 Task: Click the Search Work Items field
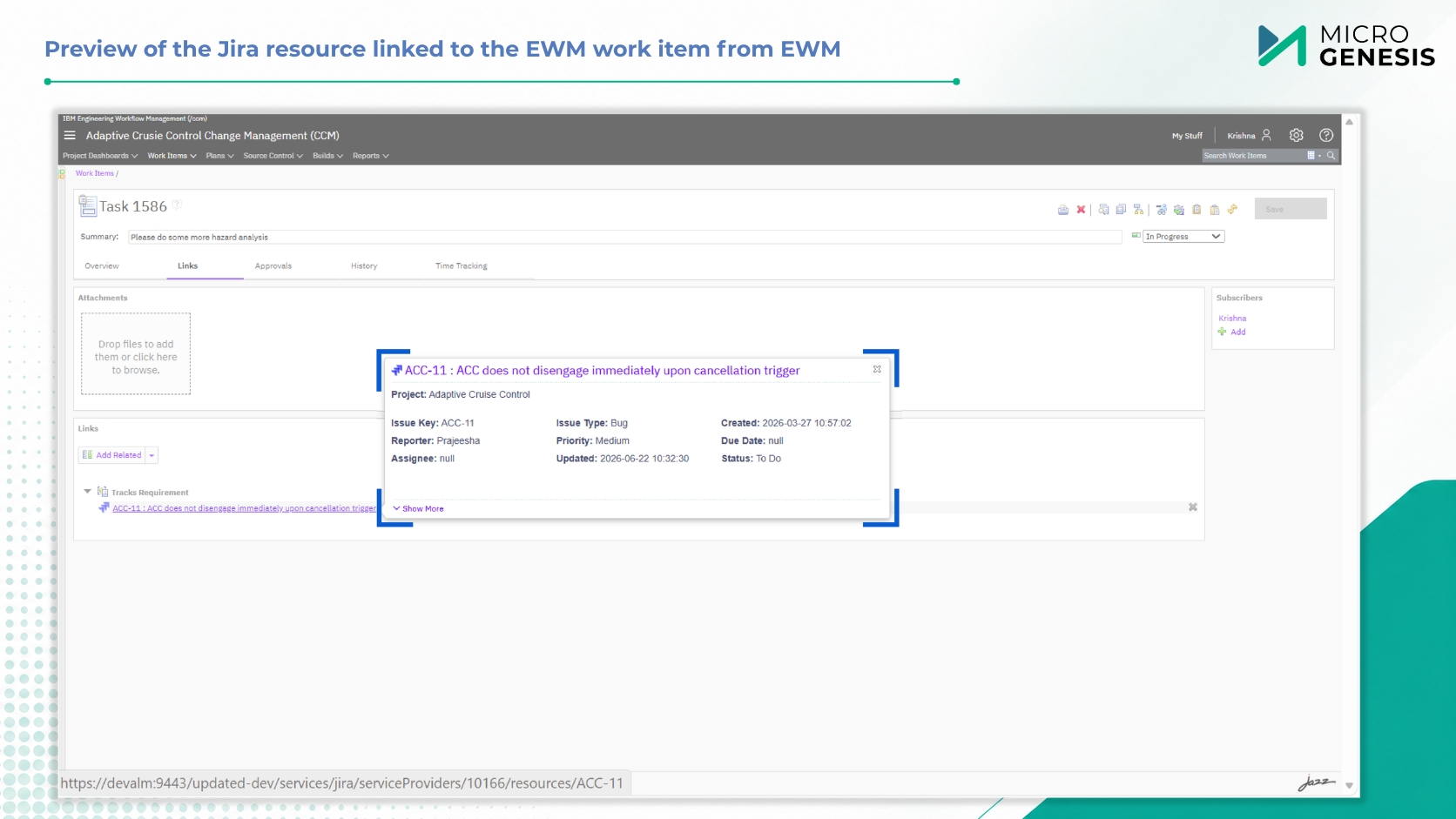pyautogui.click(x=1254, y=156)
